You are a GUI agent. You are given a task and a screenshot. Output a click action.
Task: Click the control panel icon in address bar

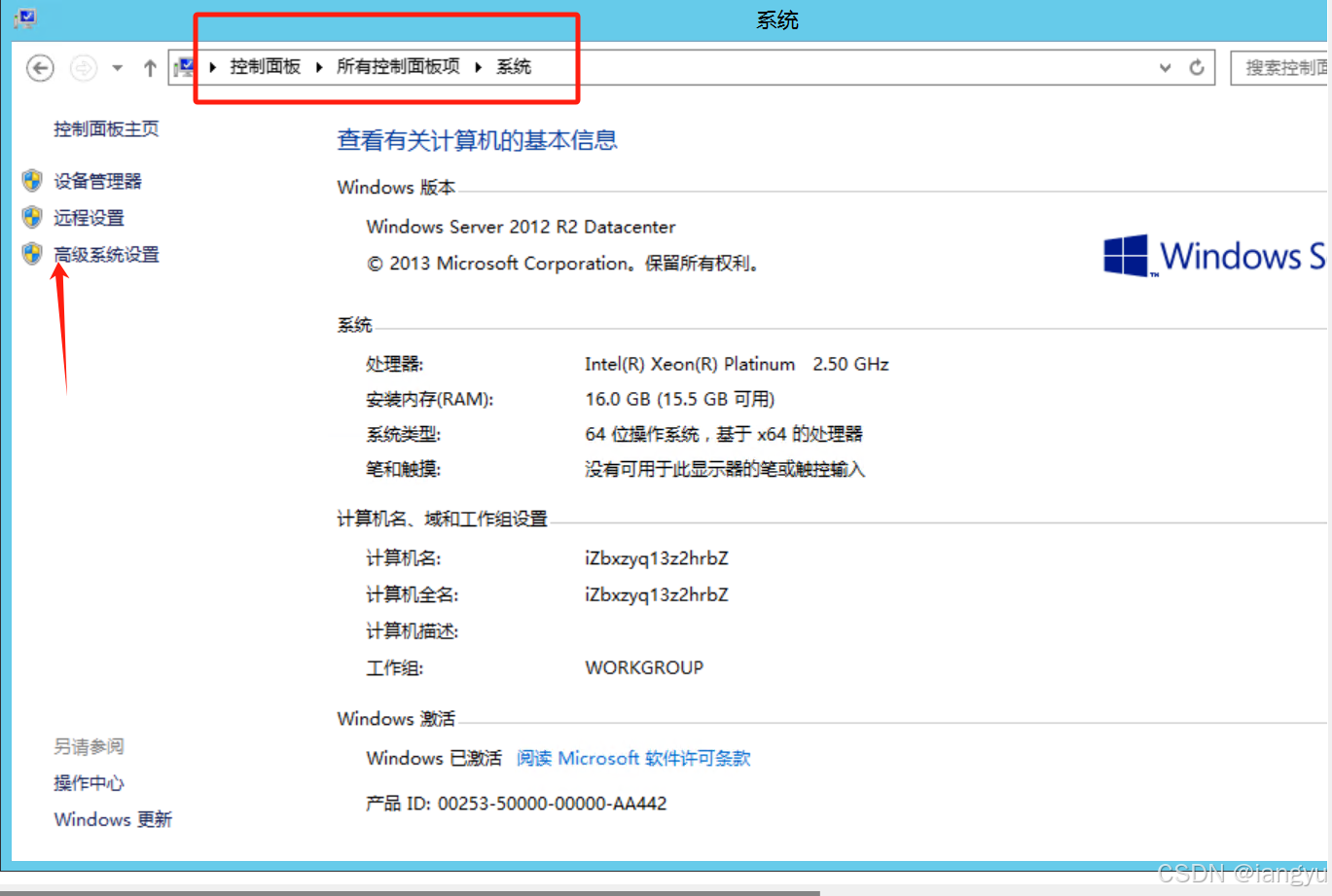pos(185,66)
